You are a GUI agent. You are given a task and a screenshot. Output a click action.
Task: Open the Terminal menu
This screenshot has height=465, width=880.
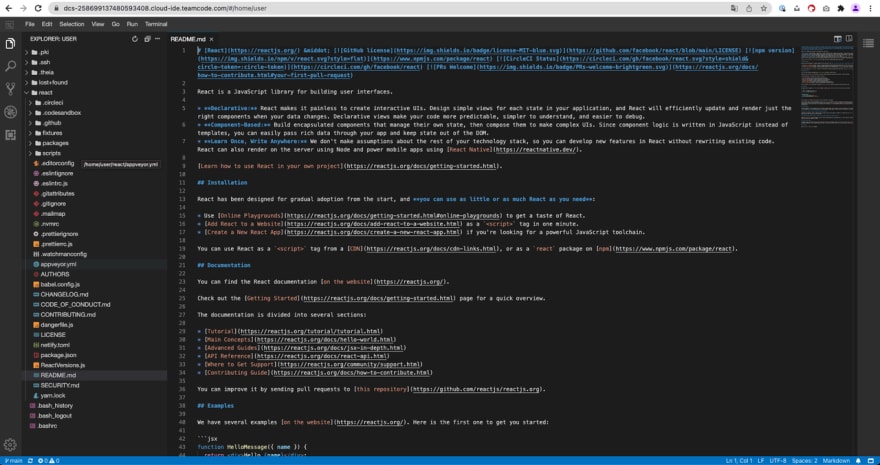[x=156, y=24]
